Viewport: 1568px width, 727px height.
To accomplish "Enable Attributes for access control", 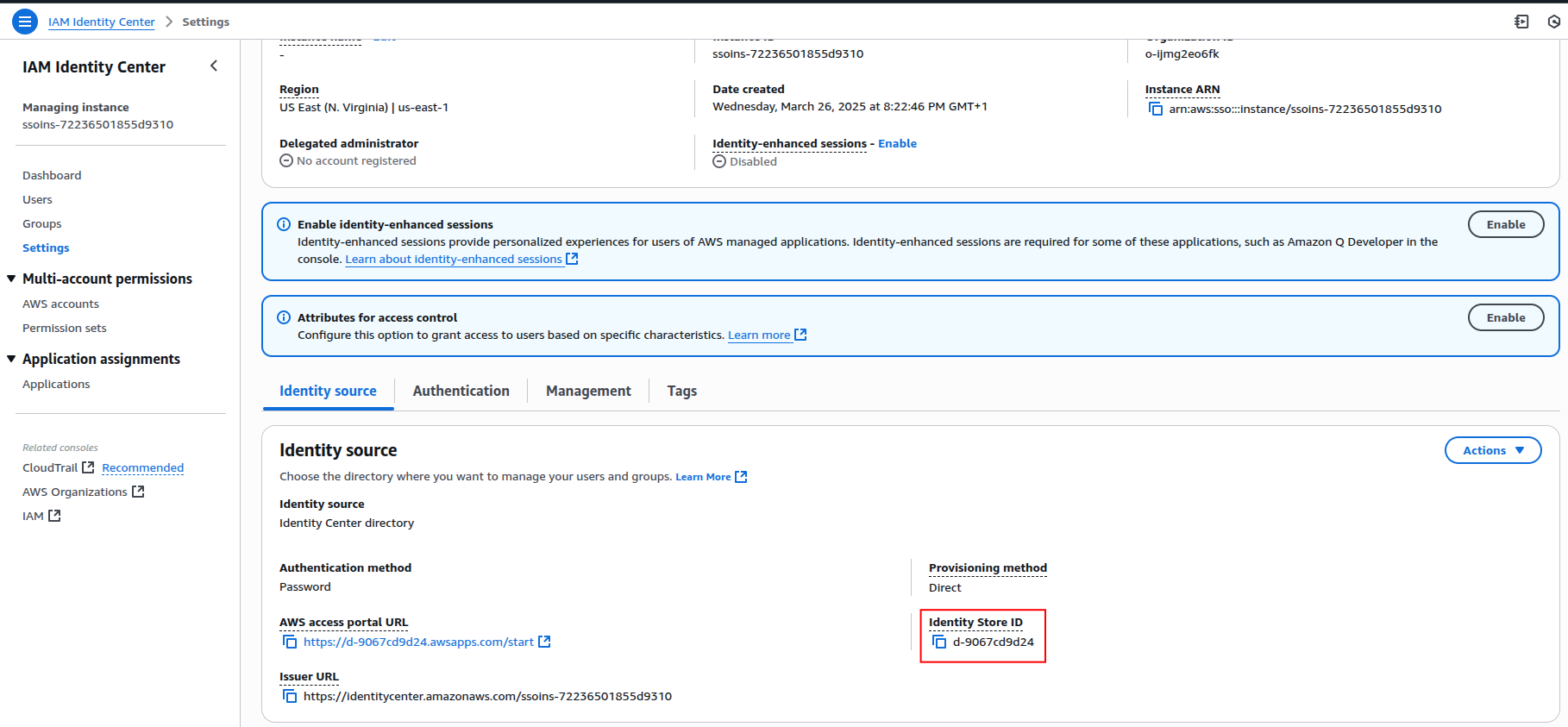I will click(x=1505, y=317).
